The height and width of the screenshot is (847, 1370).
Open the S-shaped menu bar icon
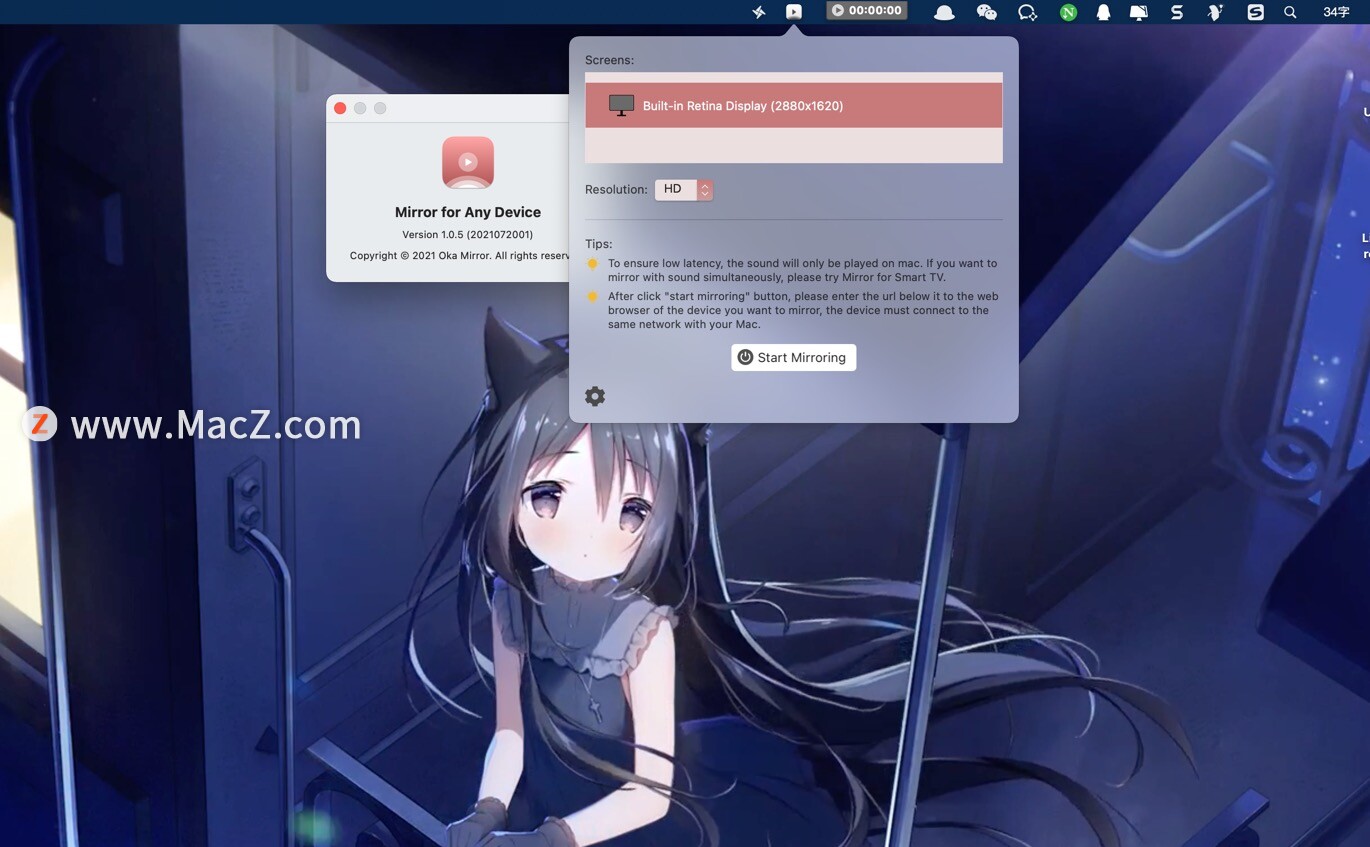1177,12
